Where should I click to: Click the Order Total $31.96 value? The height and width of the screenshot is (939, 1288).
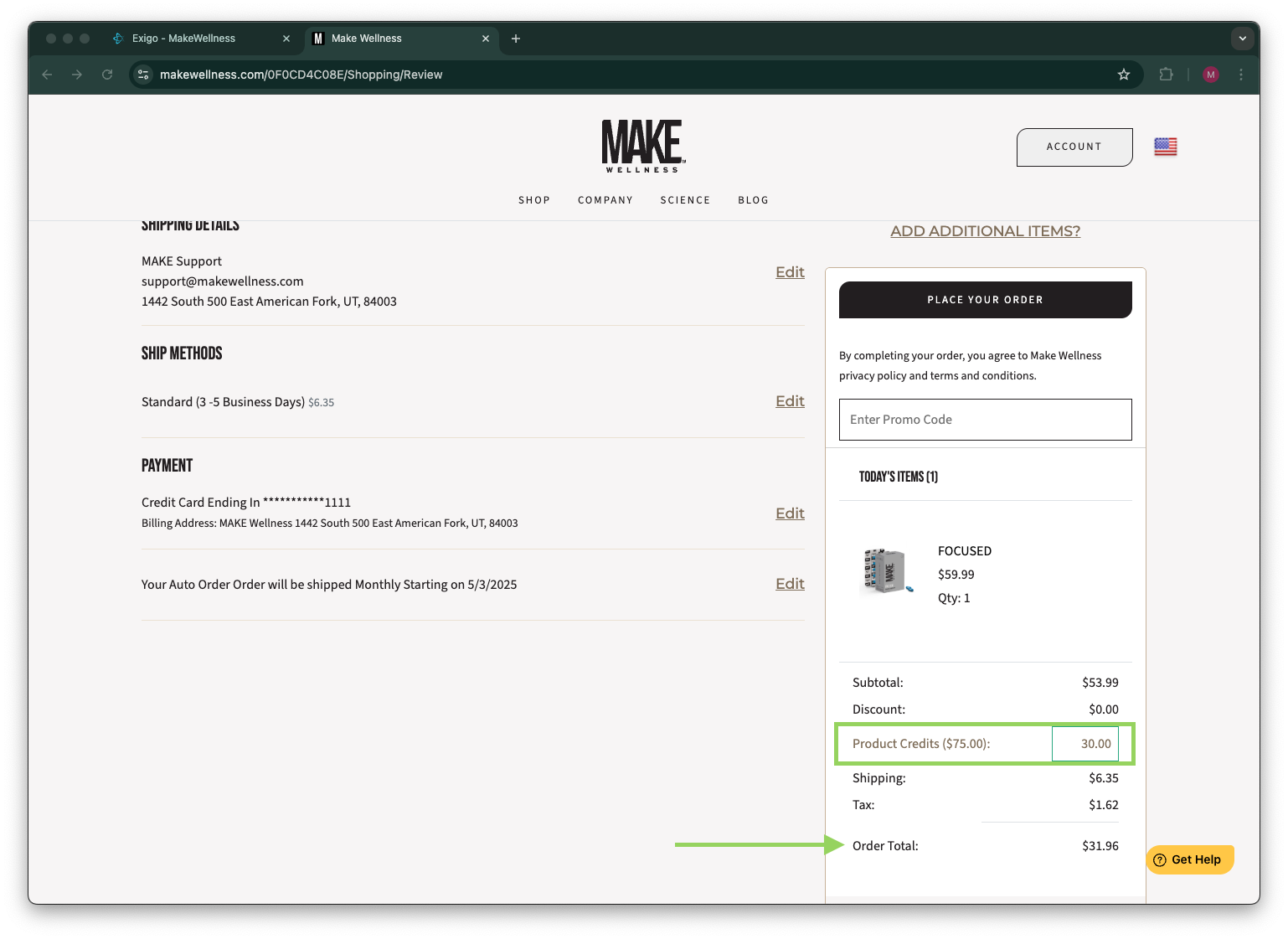1100,846
